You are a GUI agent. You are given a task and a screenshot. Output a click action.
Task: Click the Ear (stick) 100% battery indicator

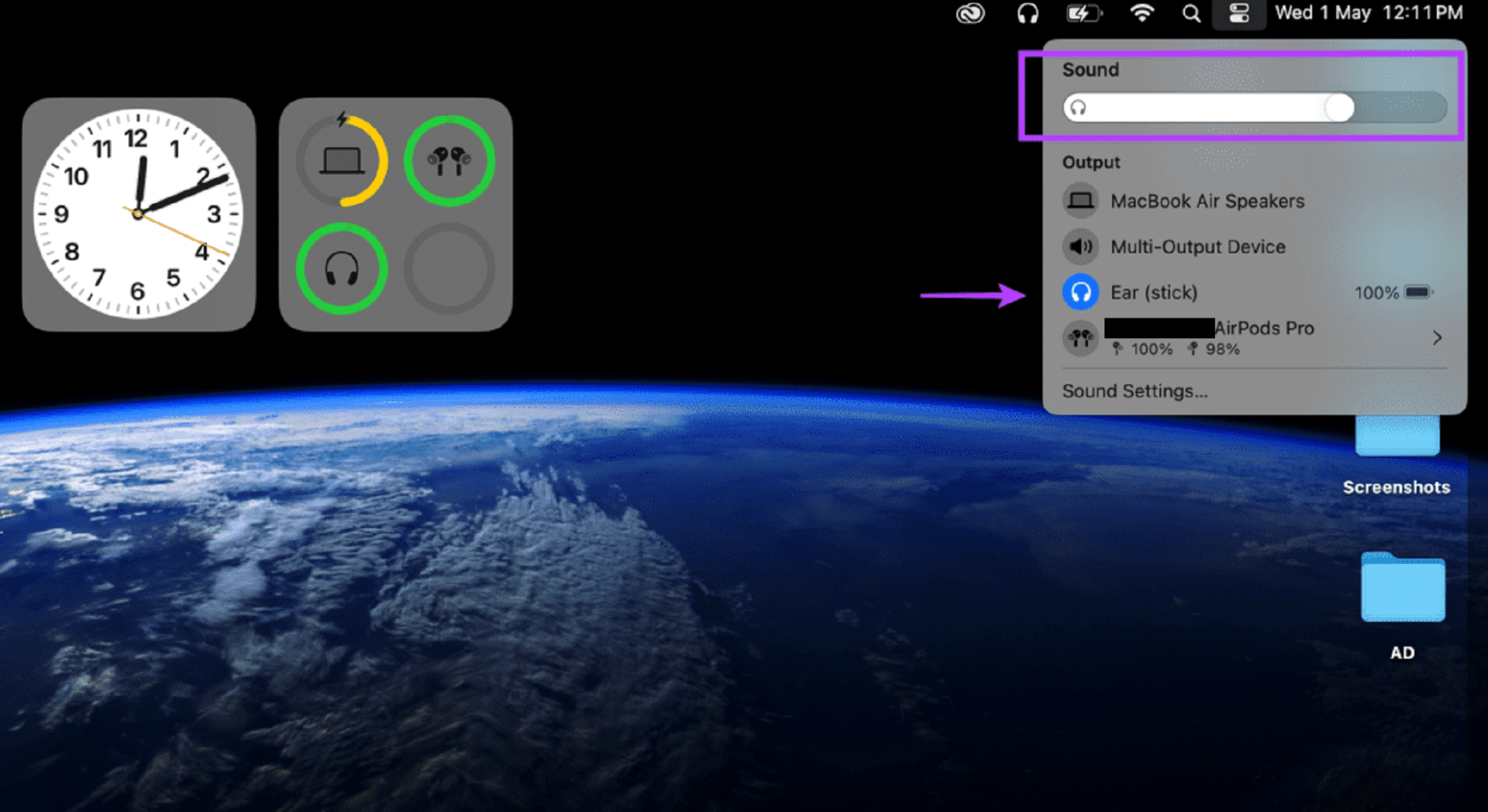coord(1394,293)
